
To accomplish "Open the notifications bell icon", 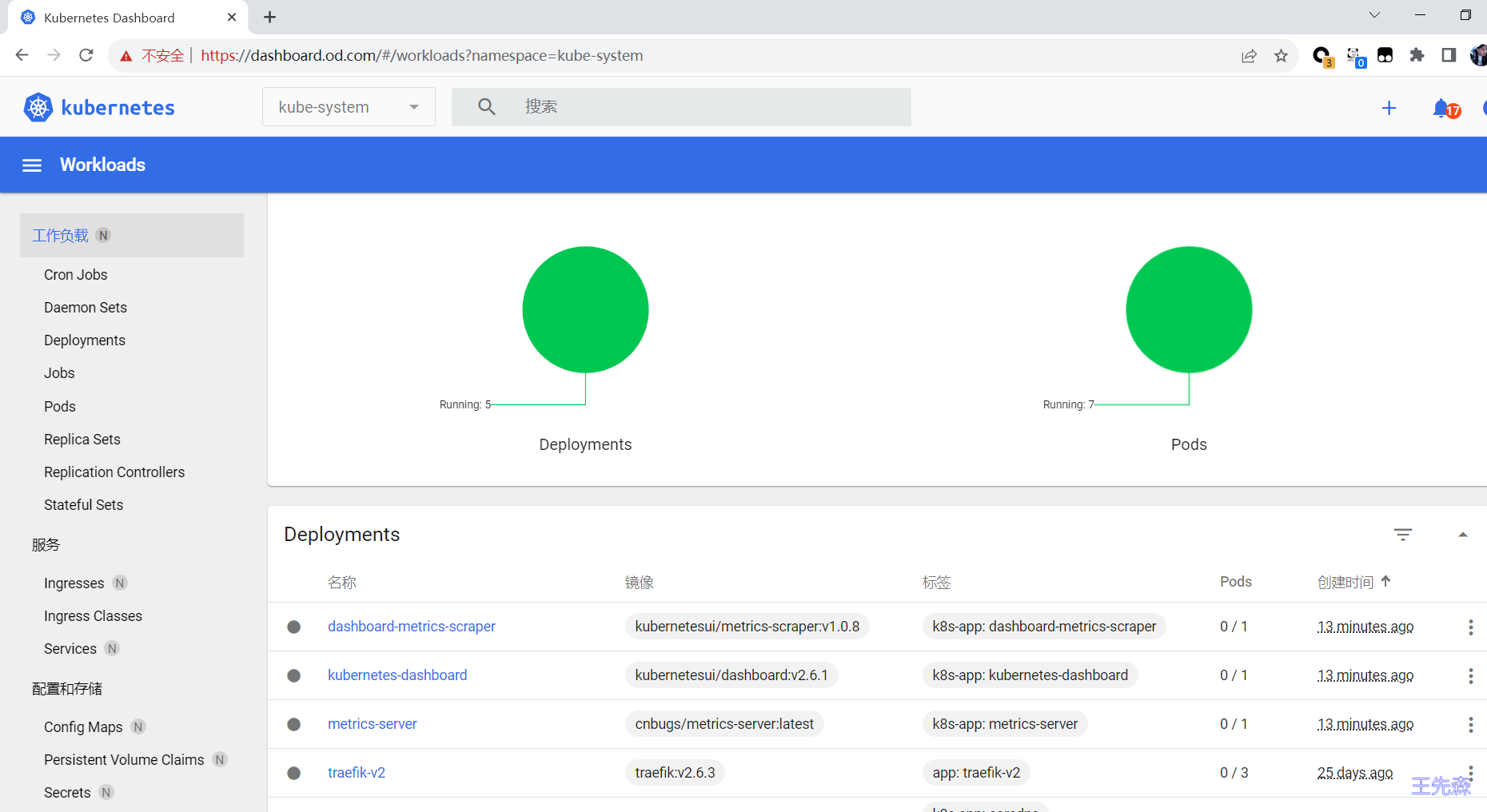I will [x=1442, y=108].
